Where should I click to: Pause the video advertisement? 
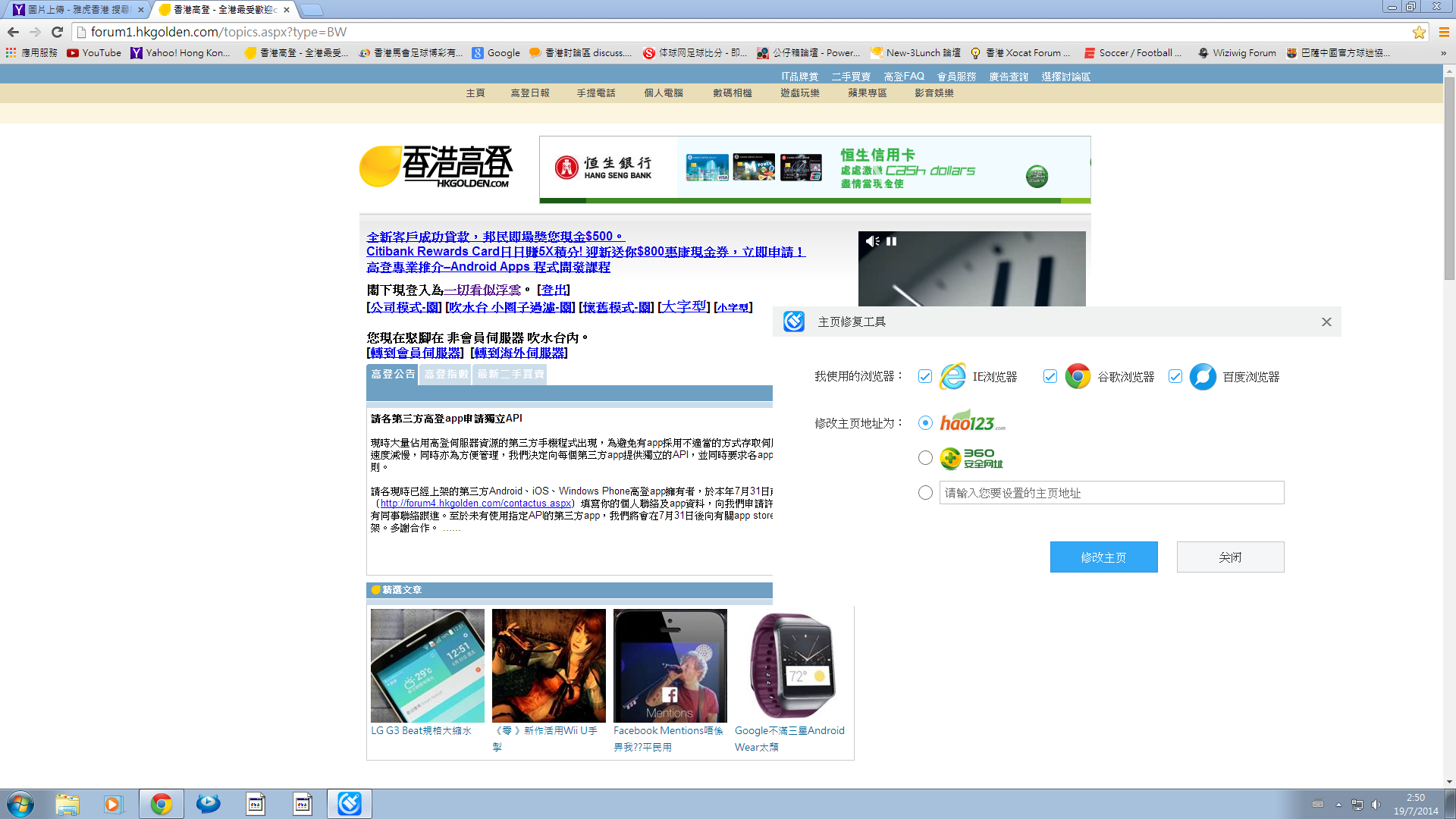pyautogui.click(x=892, y=241)
